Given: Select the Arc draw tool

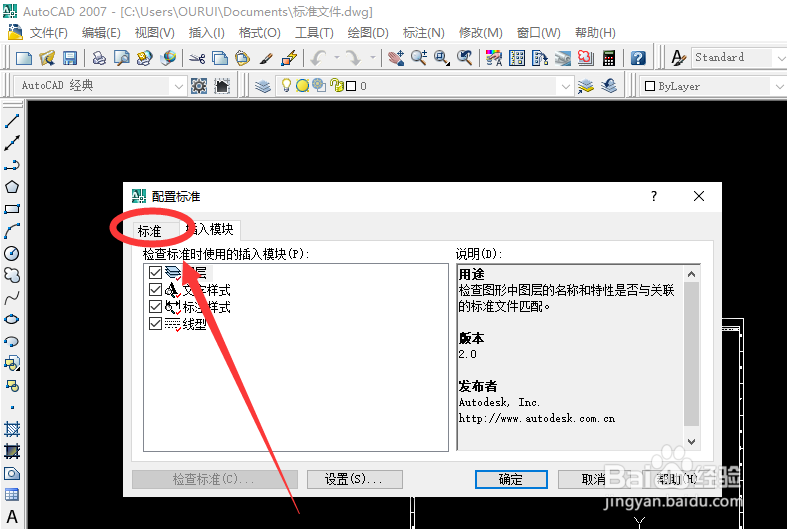Looking at the screenshot, I should coord(12,231).
